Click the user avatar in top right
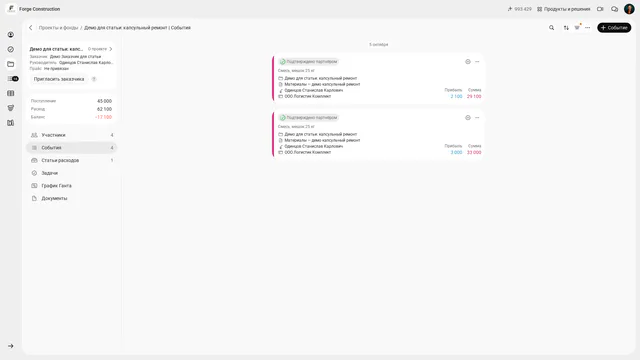640x360 pixels. (x=629, y=9)
